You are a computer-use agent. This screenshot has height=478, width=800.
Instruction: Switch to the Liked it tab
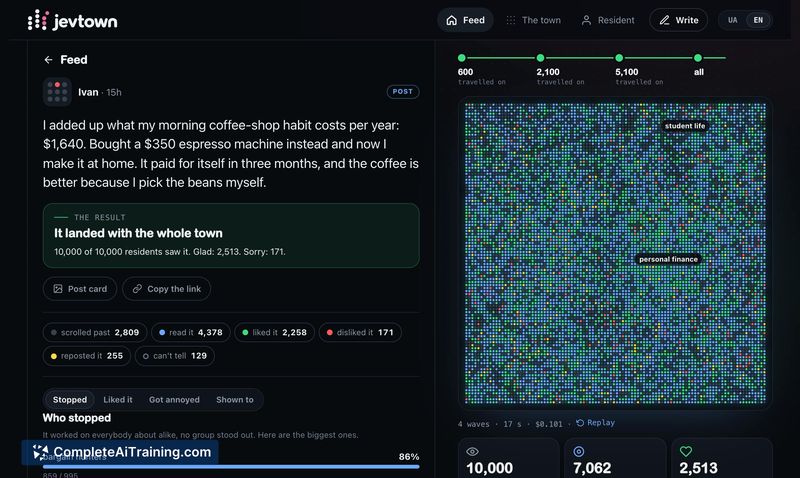click(118, 399)
